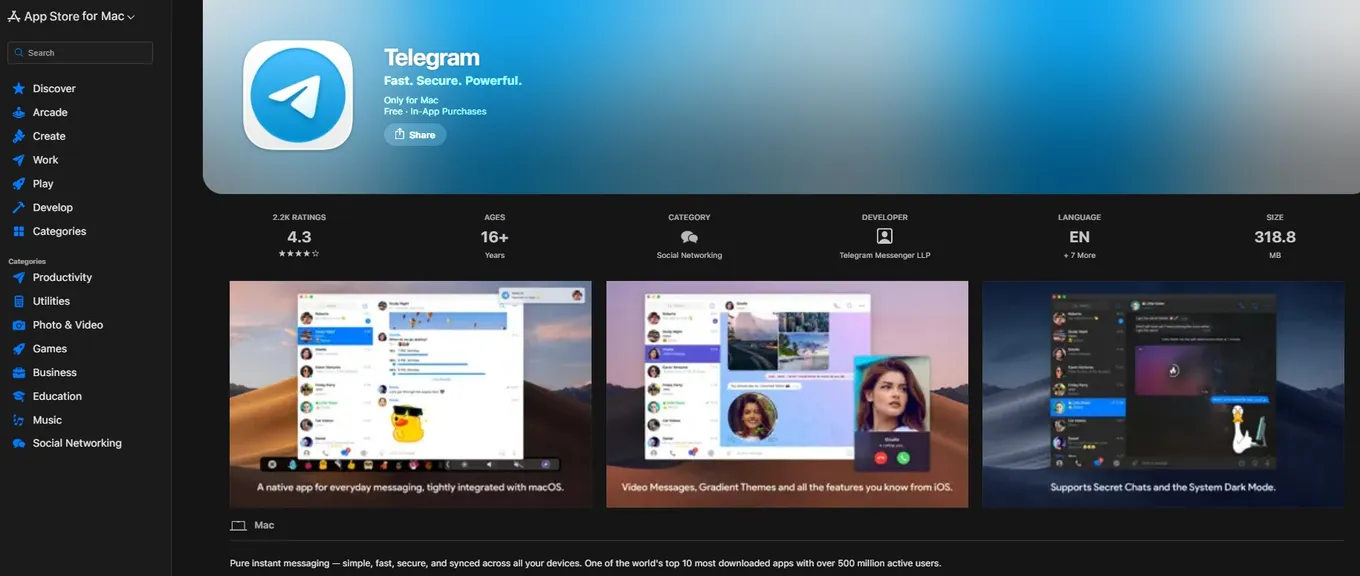Click the Mac laptop platform icon
The image size is (1360, 576).
click(238, 526)
